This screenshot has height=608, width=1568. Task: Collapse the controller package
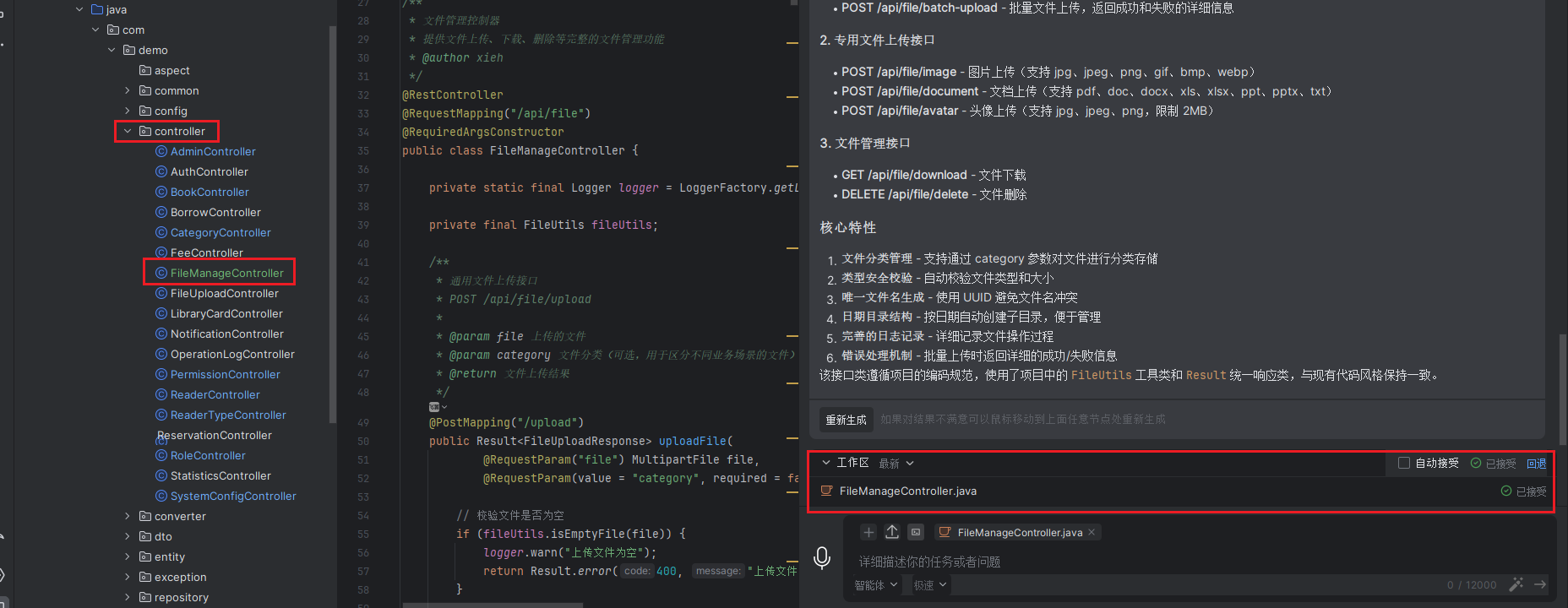[128, 131]
